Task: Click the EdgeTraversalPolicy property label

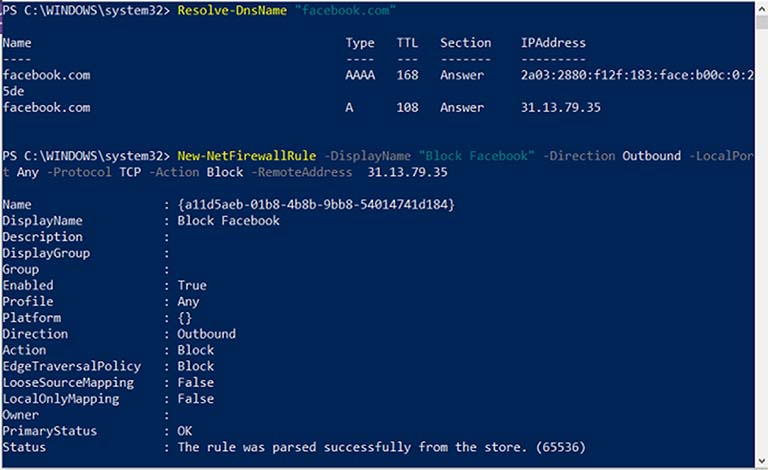Action: 71,367
